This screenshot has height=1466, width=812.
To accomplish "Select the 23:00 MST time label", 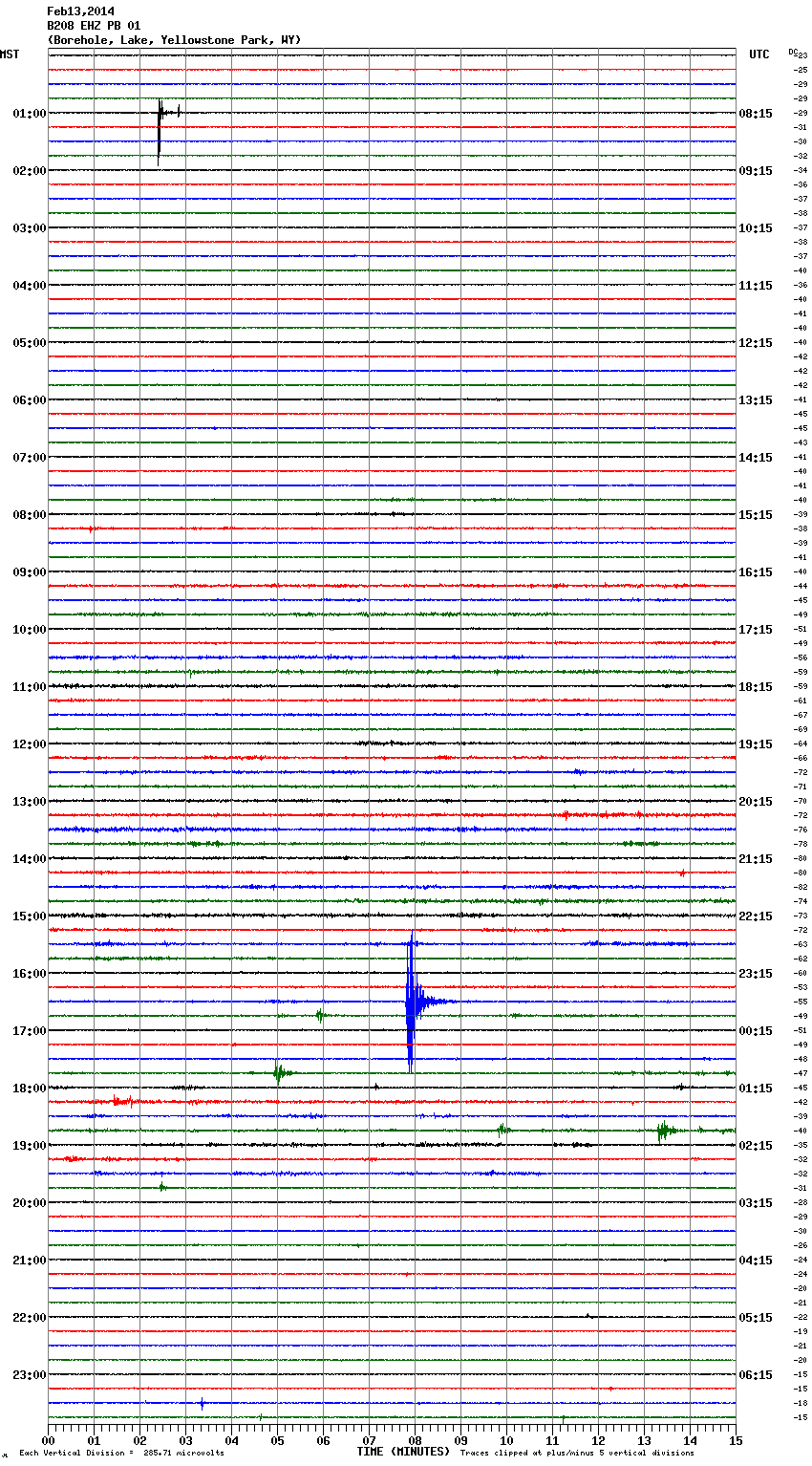I will [30, 1375].
